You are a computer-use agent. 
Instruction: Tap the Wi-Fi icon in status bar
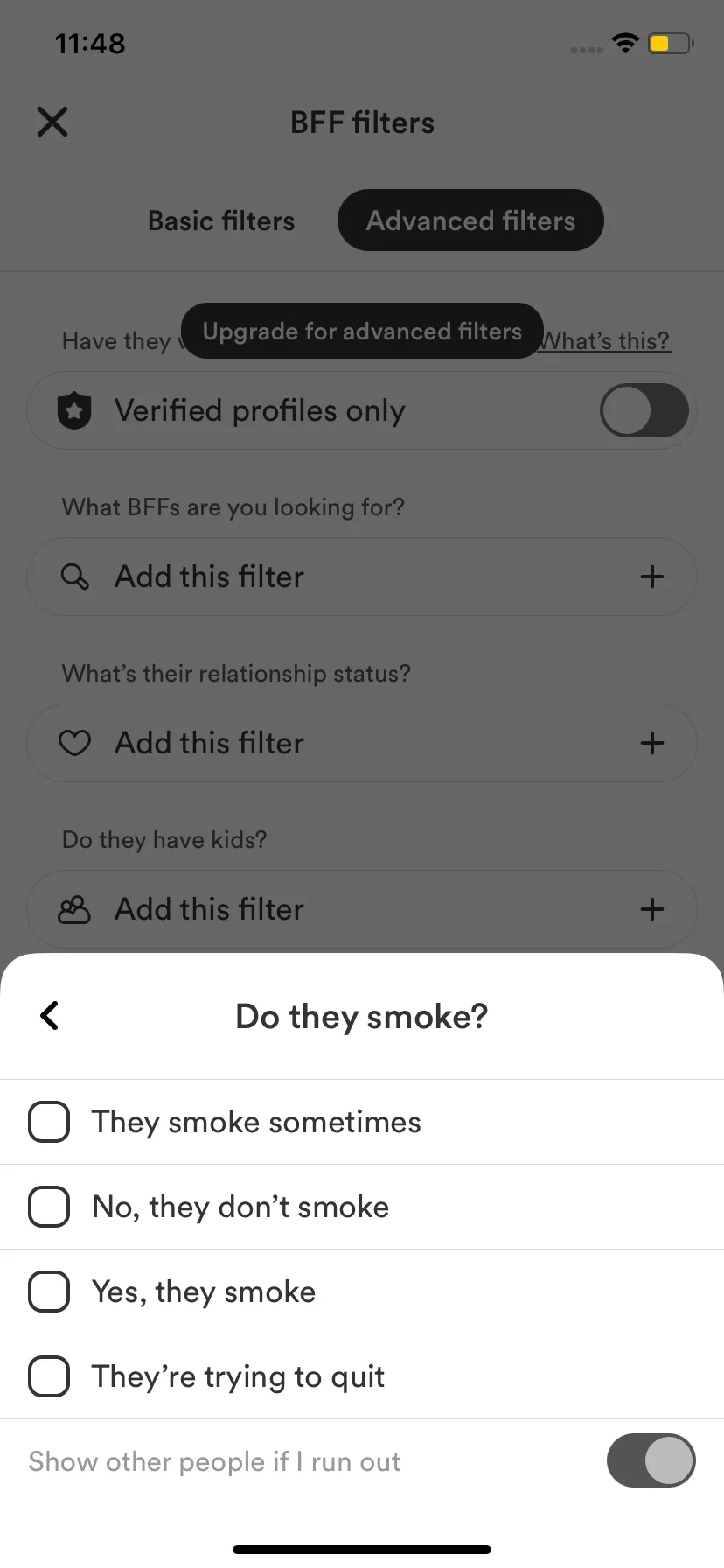coord(625,43)
